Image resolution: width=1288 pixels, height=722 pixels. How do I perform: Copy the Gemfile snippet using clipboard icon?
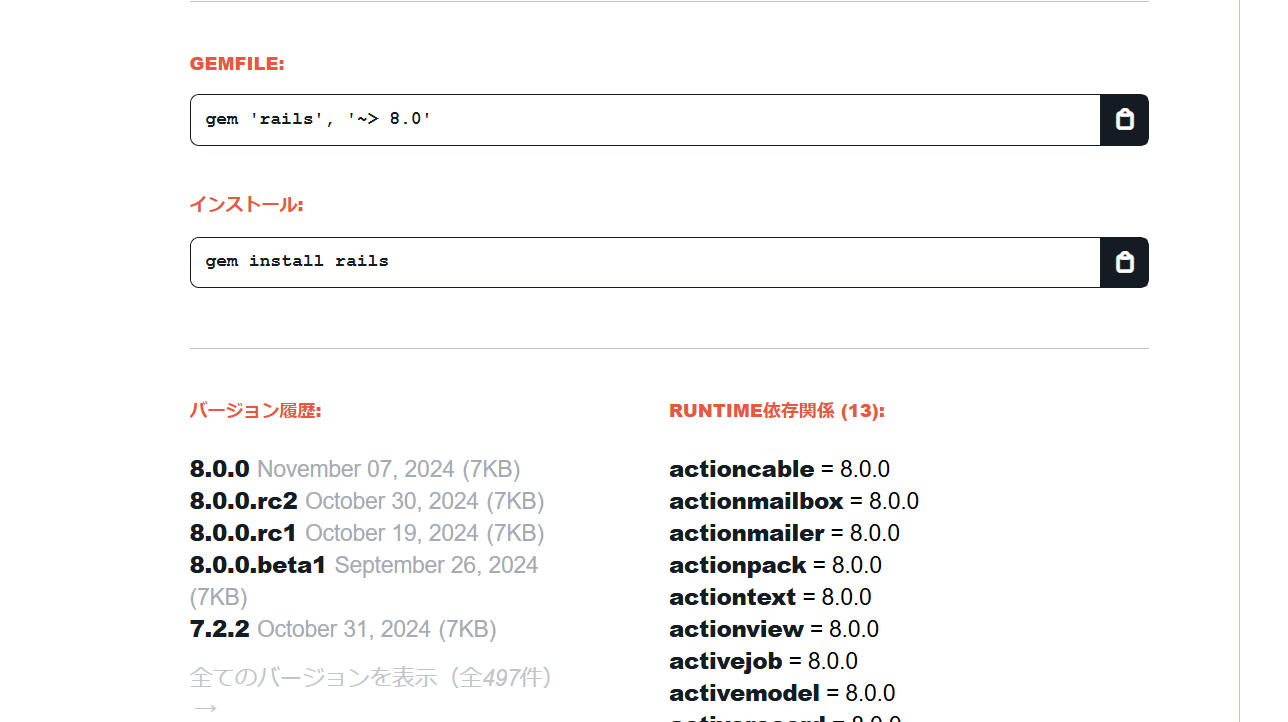1124,119
